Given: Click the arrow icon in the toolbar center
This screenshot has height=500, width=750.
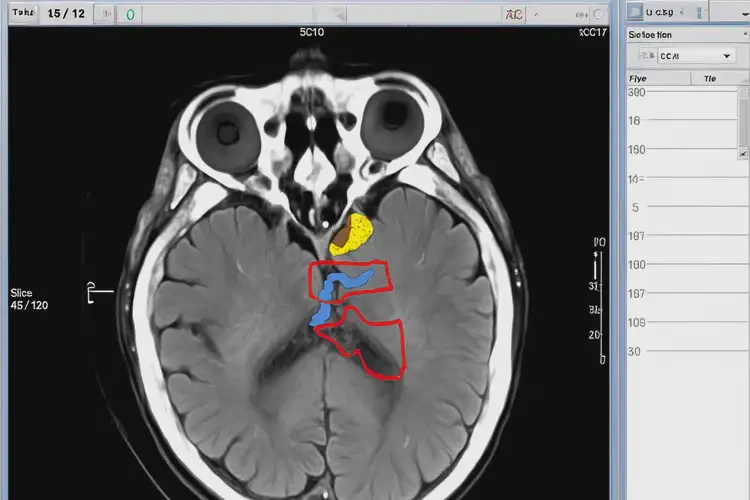Looking at the screenshot, I should [339, 15].
